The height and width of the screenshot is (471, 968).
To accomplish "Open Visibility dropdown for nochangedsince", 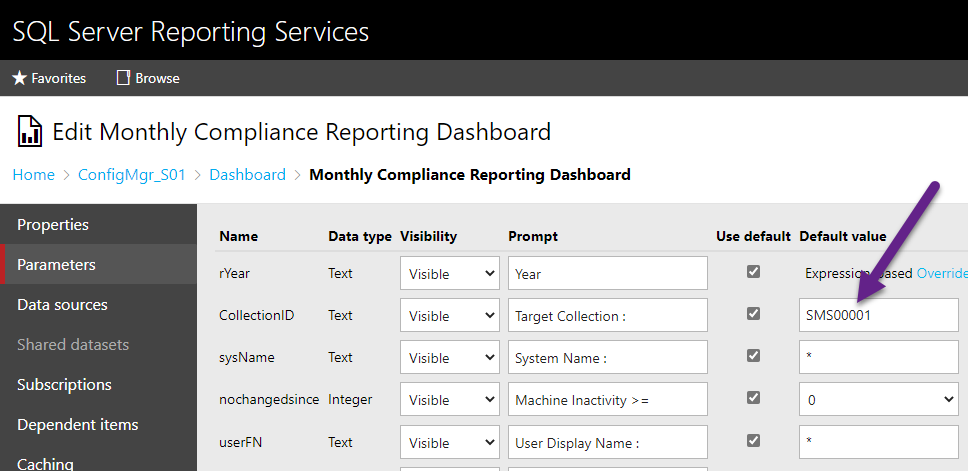I will click(x=450, y=399).
